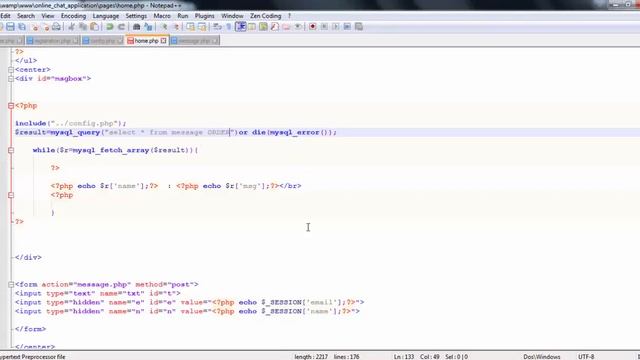Click the Zoom In toolbar icon
The width and height of the screenshot is (640, 360).
coord(164,27)
